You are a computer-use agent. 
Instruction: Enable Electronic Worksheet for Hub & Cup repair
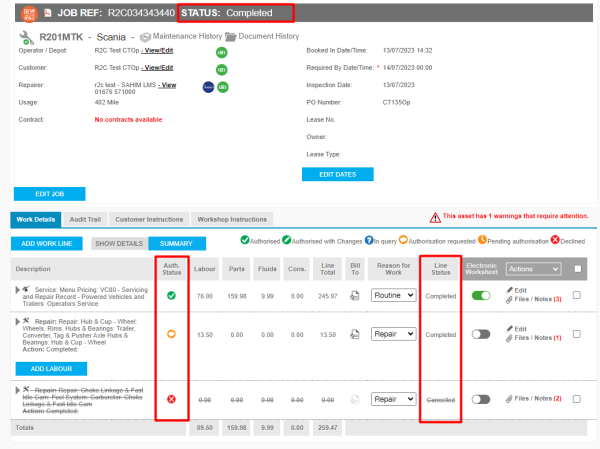tap(482, 335)
